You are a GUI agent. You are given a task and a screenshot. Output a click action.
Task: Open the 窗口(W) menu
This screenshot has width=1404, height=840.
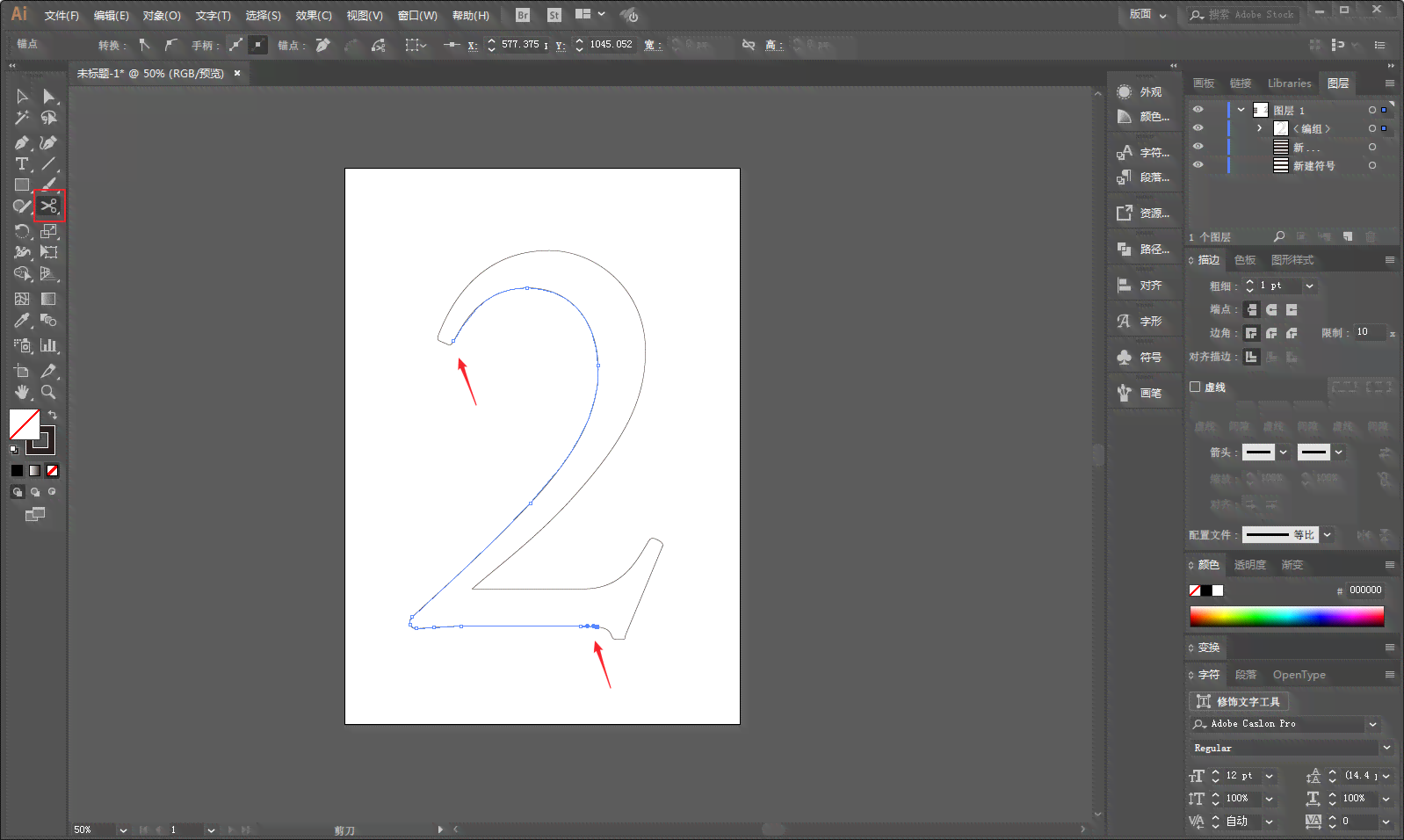click(x=417, y=16)
